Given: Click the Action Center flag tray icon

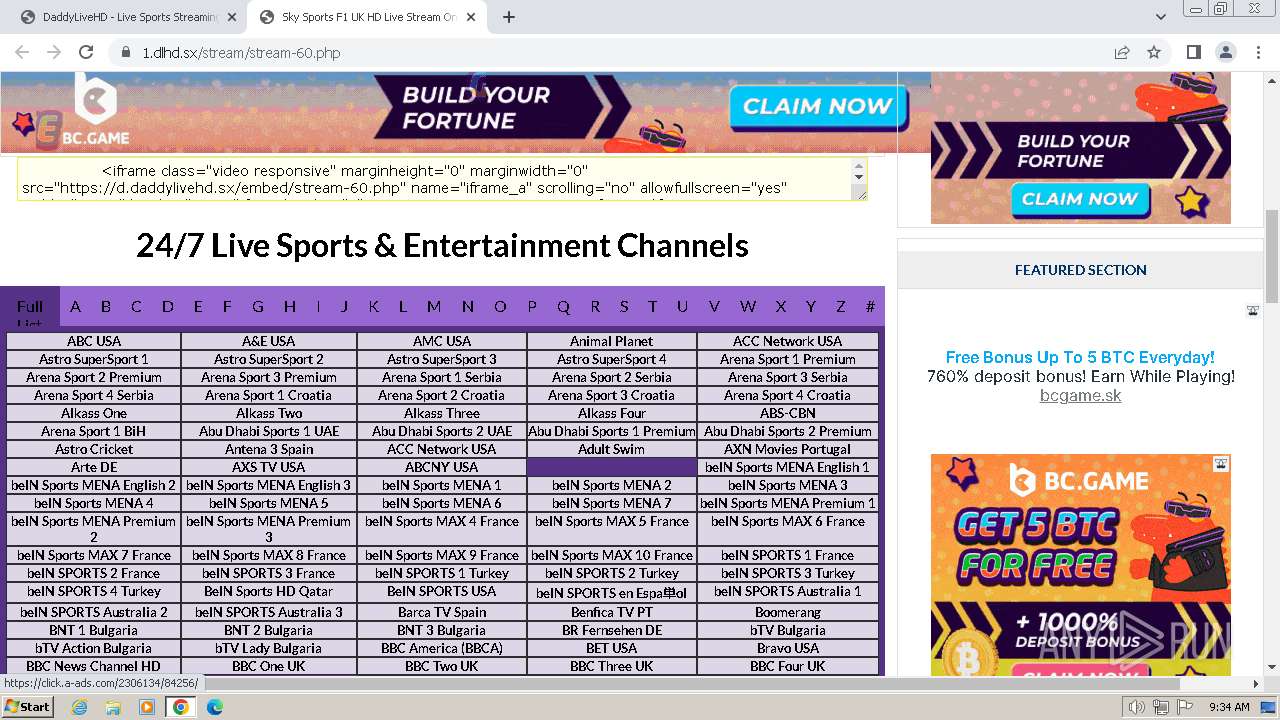Looking at the screenshot, I should click(1185, 707).
